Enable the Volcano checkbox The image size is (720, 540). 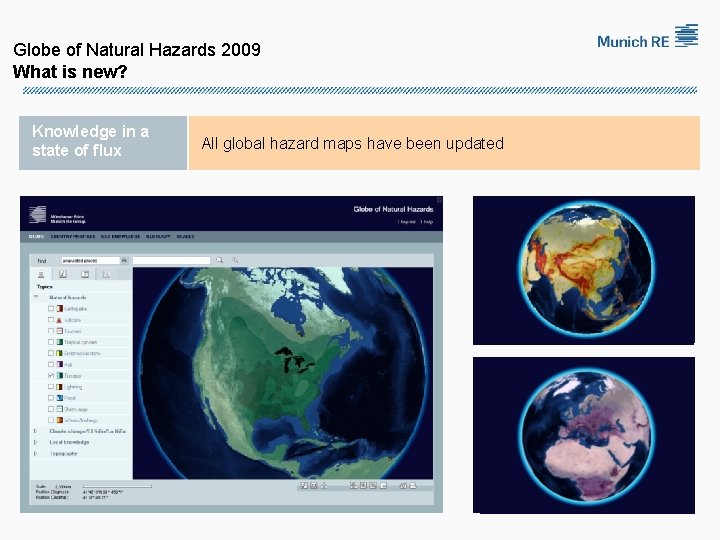(51, 320)
